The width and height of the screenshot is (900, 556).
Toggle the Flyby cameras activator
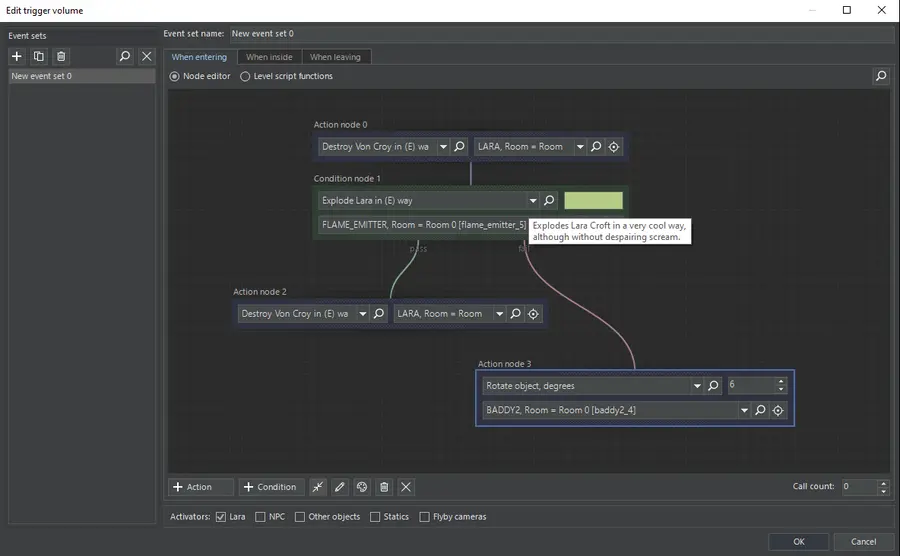425,517
